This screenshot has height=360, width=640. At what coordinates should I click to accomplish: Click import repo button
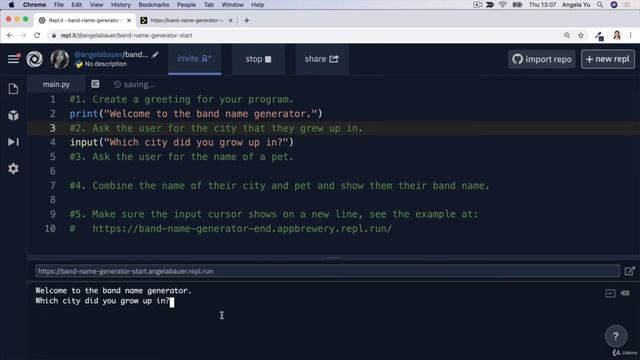[542, 59]
